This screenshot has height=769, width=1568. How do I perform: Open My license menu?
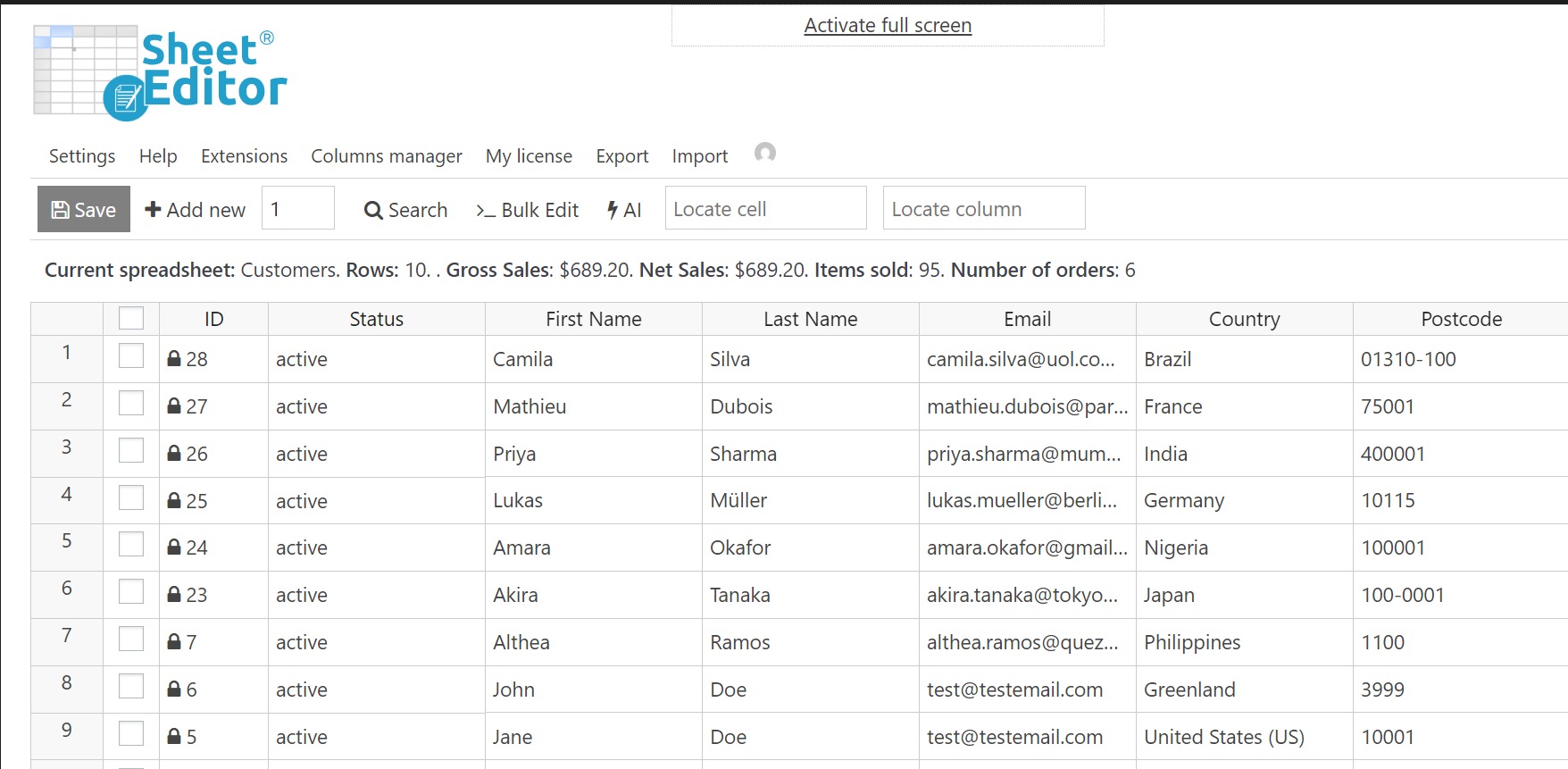[529, 156]
